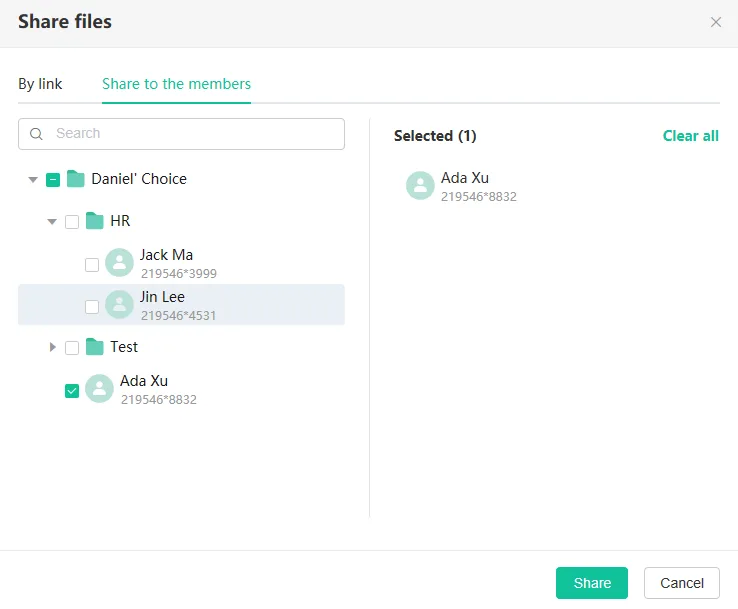The image size is (738, 609).
Task: Switch to the By link tab
Action: 40,84
